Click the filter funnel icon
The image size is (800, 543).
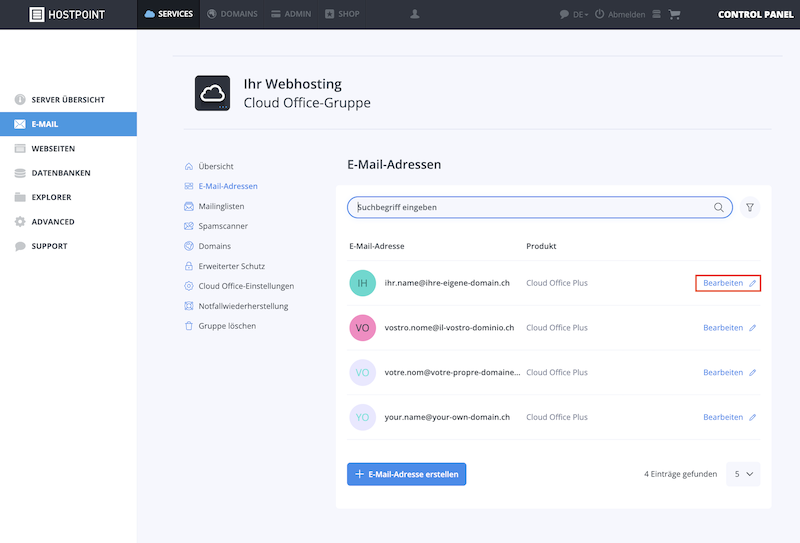(x=749, y=207)
